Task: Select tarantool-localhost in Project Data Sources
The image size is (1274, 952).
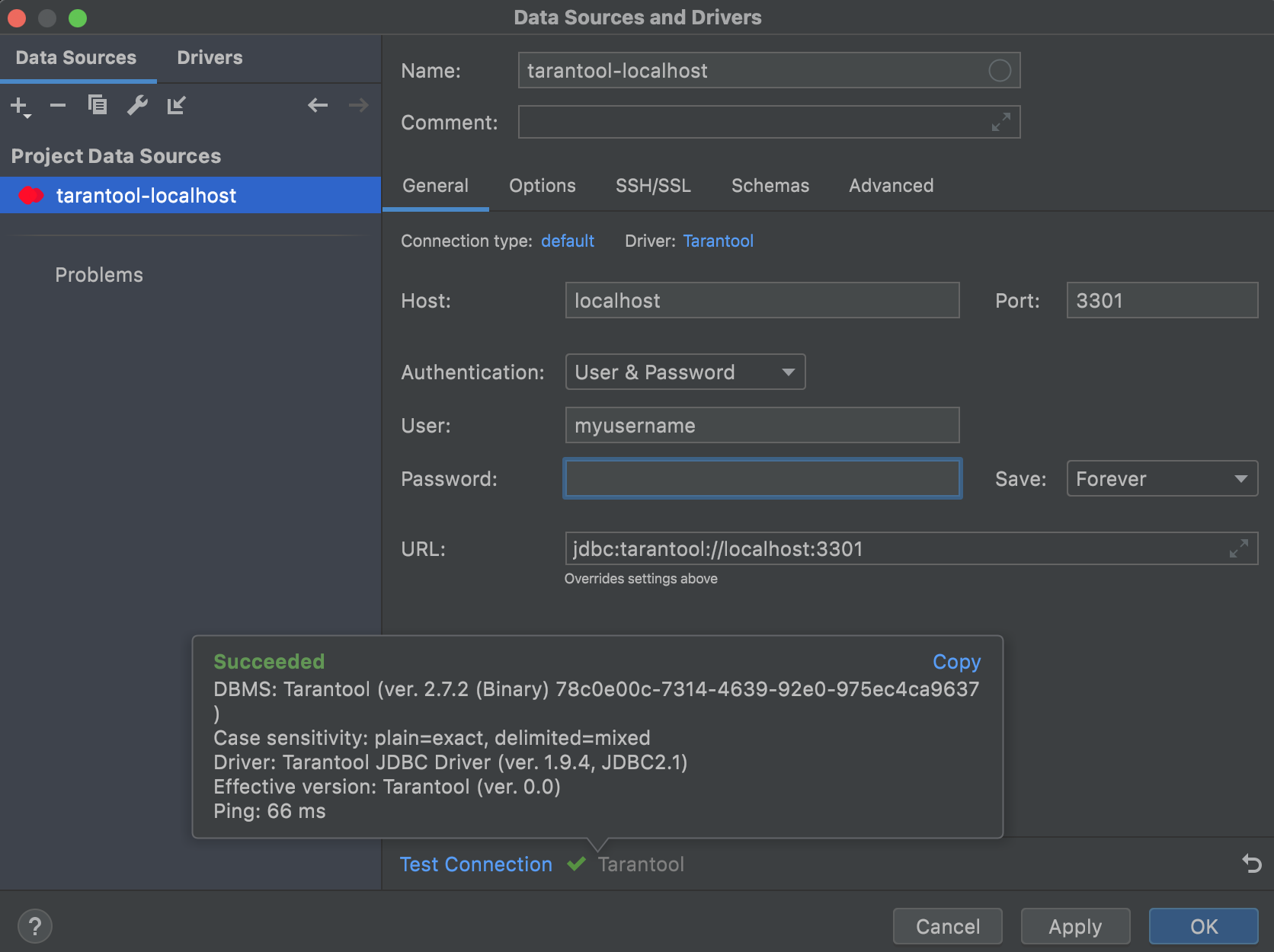Action: point(190,196)
